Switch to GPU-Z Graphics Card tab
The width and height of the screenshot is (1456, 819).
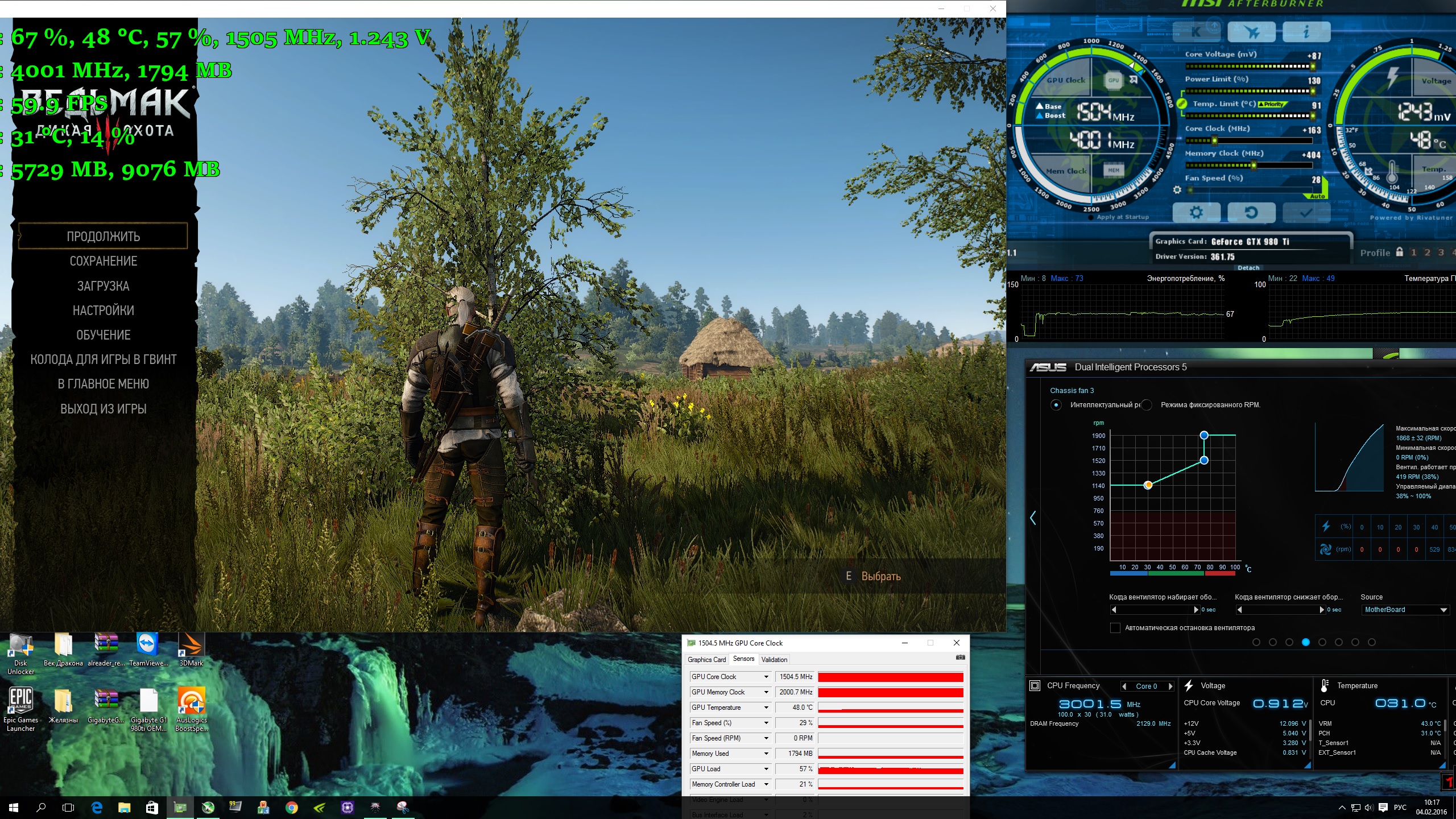click(706, 660)
